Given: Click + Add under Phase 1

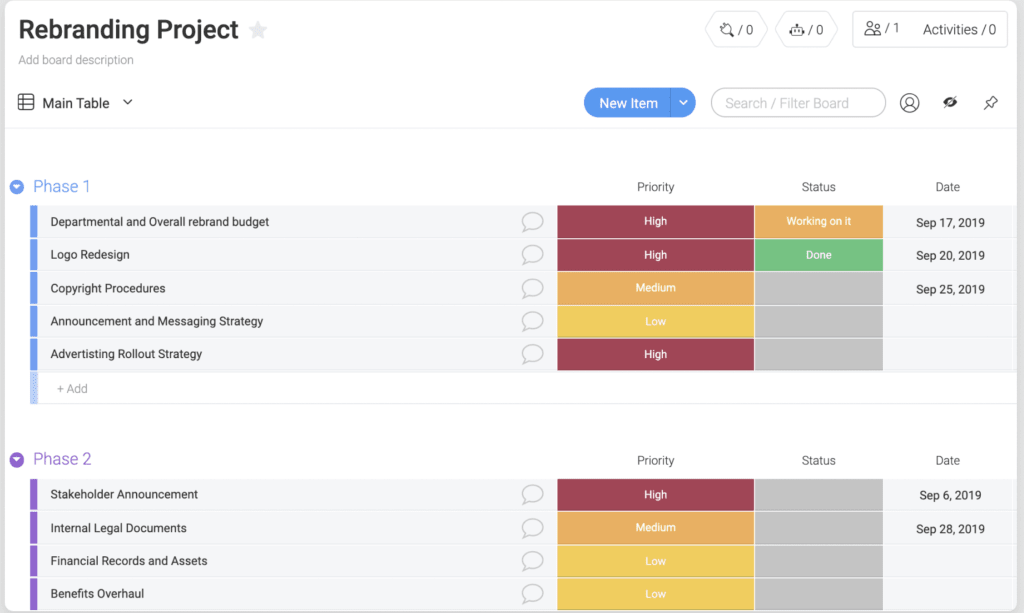Looking at the screenshot, I should [x=72, y=388].
